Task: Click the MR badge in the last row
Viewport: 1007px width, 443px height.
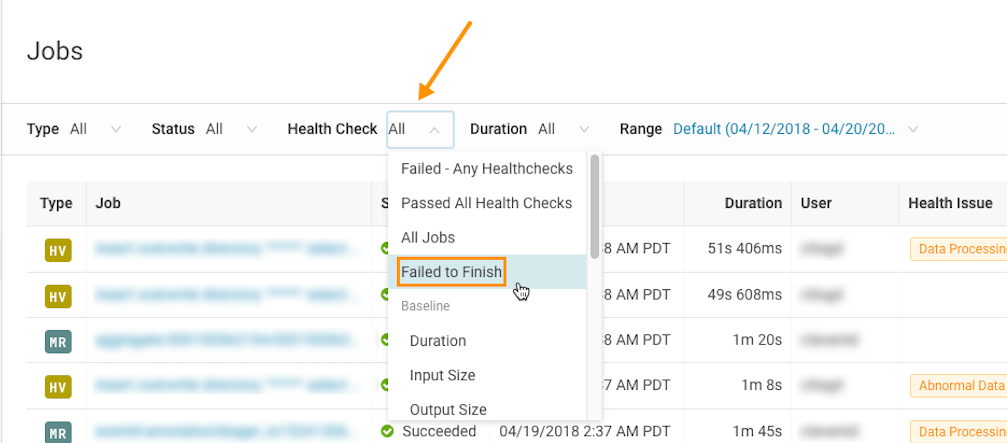Action: coord(58,431)
